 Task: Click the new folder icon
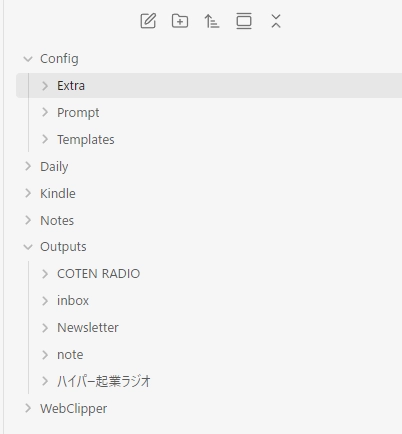(180, 21)
